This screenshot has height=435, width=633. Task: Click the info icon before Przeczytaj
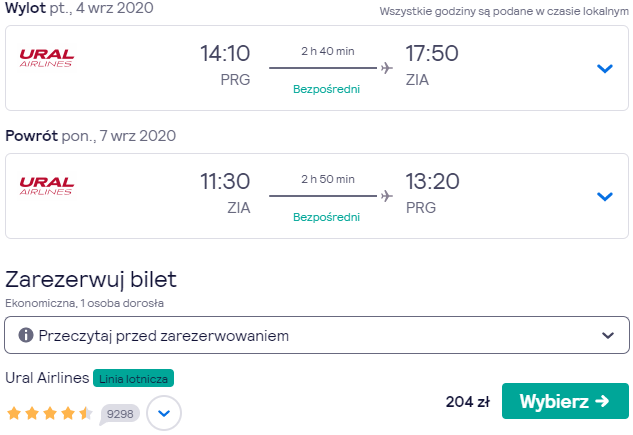pos(26,335)
